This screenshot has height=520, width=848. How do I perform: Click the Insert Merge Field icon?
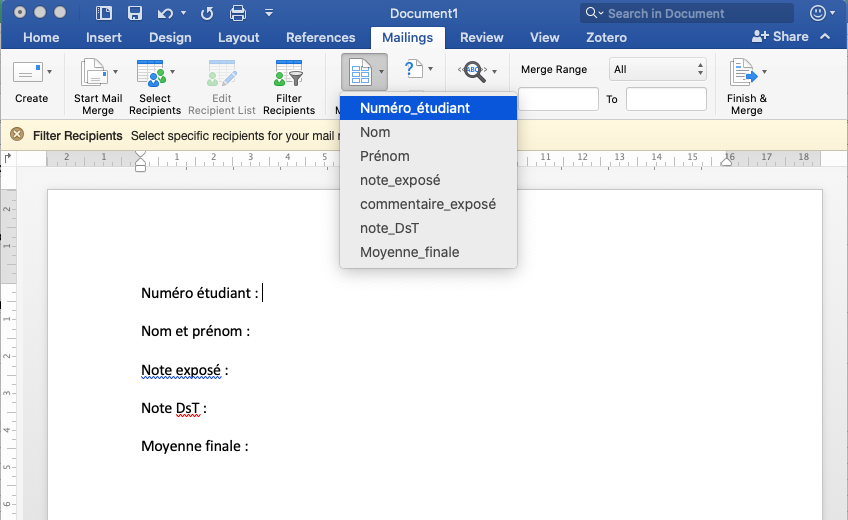coord(360,72)
